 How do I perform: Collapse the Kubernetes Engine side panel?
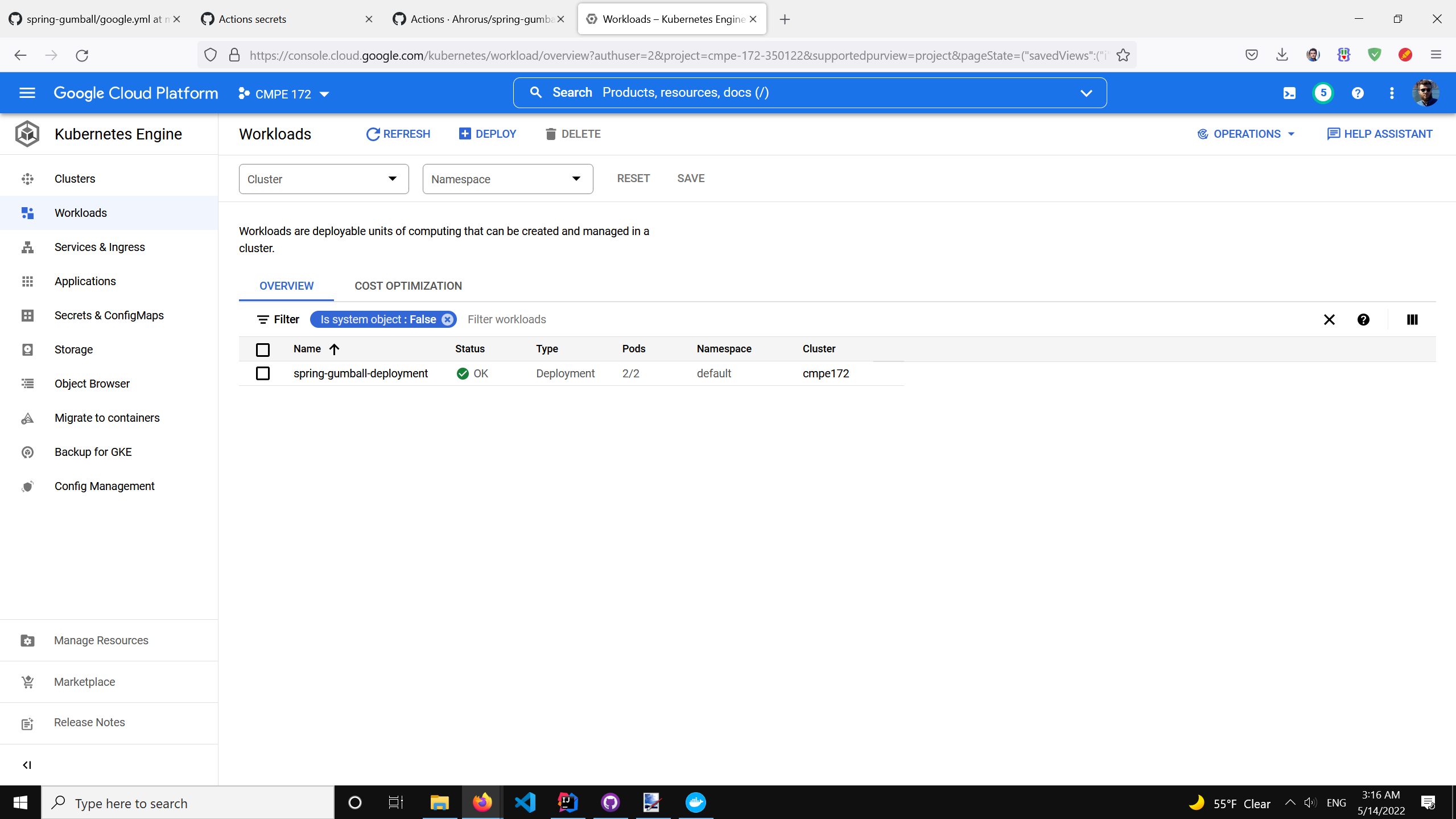27,765
